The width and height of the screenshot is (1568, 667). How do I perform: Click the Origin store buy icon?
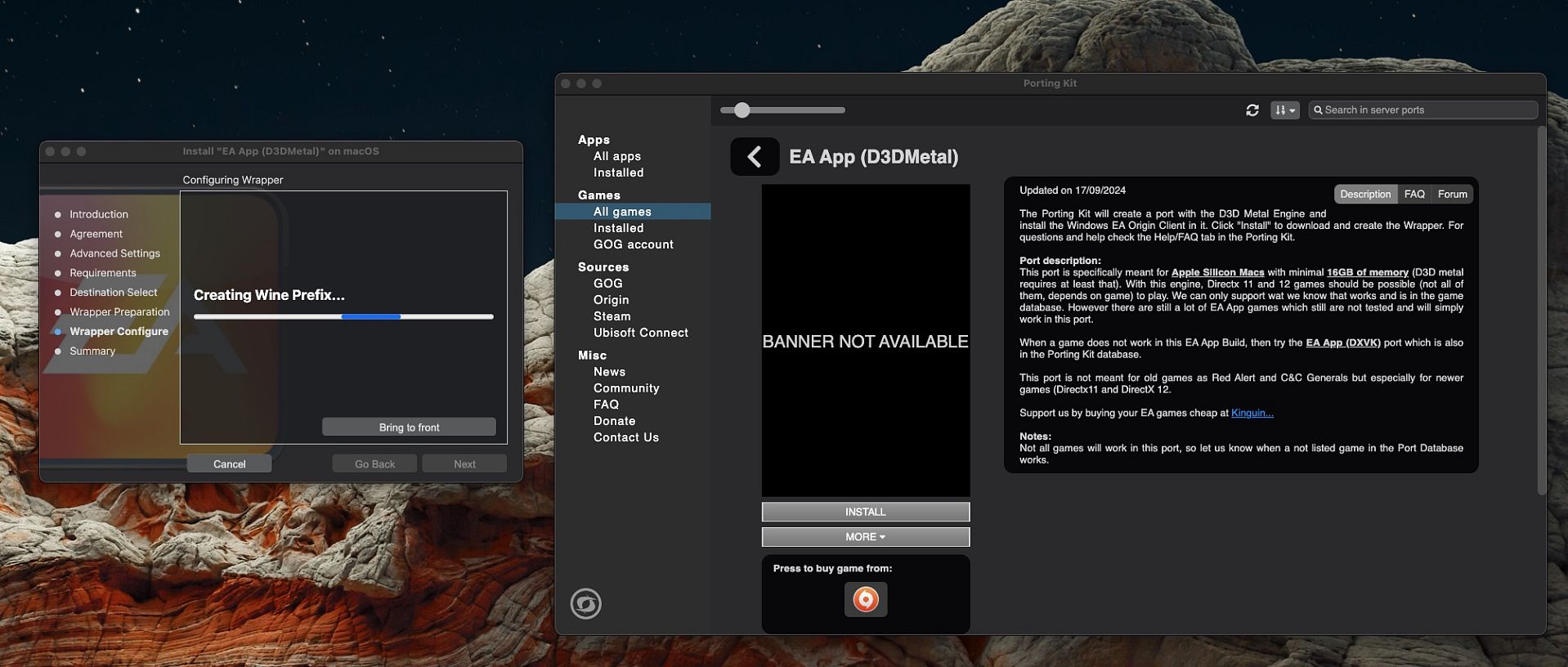865,599
